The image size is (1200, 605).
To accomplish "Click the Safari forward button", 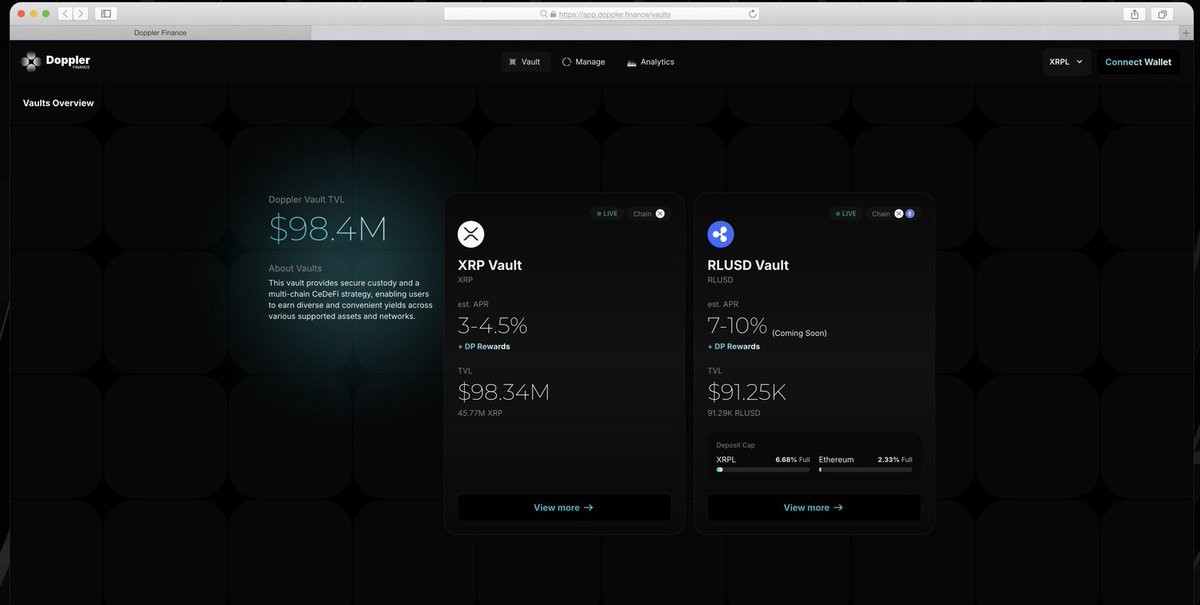I will click(80, 14).
